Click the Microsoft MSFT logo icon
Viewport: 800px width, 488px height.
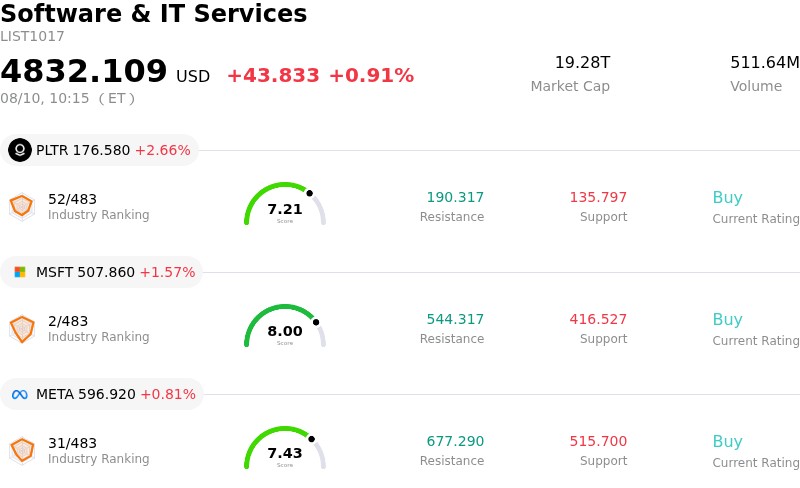(x=20, y=272)
